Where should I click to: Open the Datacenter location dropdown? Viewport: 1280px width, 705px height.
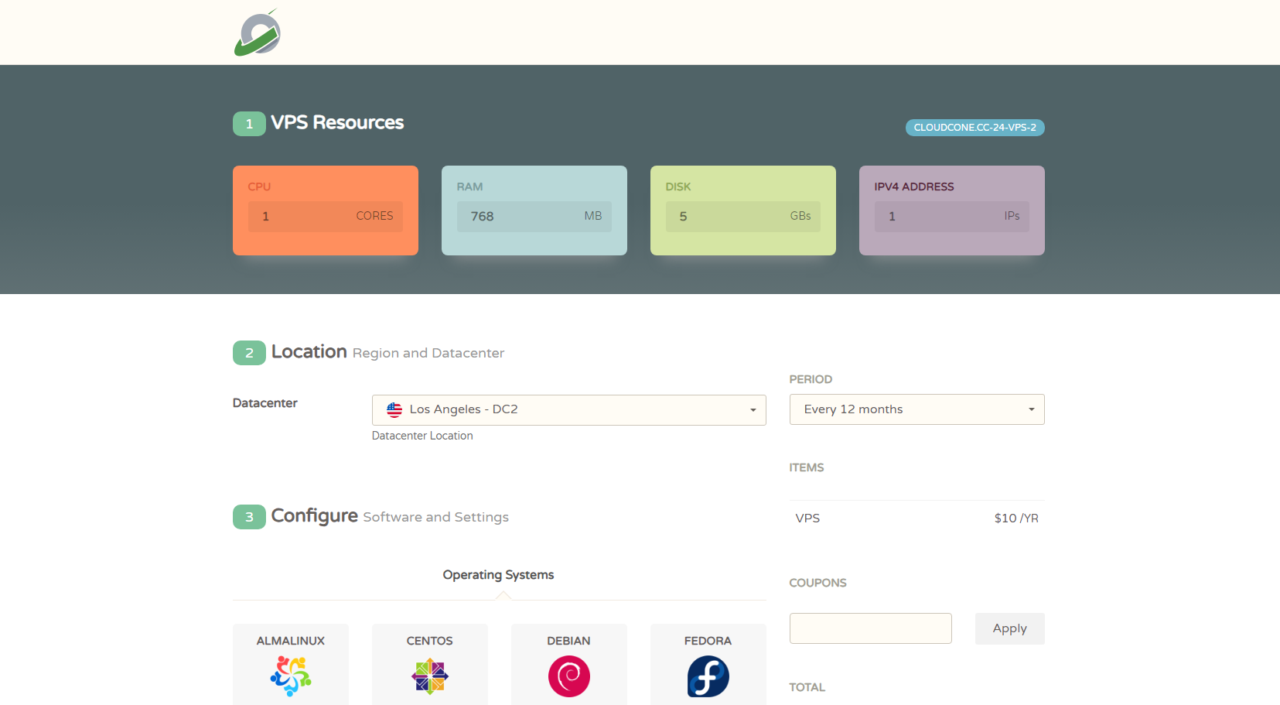tap(568, 410)
